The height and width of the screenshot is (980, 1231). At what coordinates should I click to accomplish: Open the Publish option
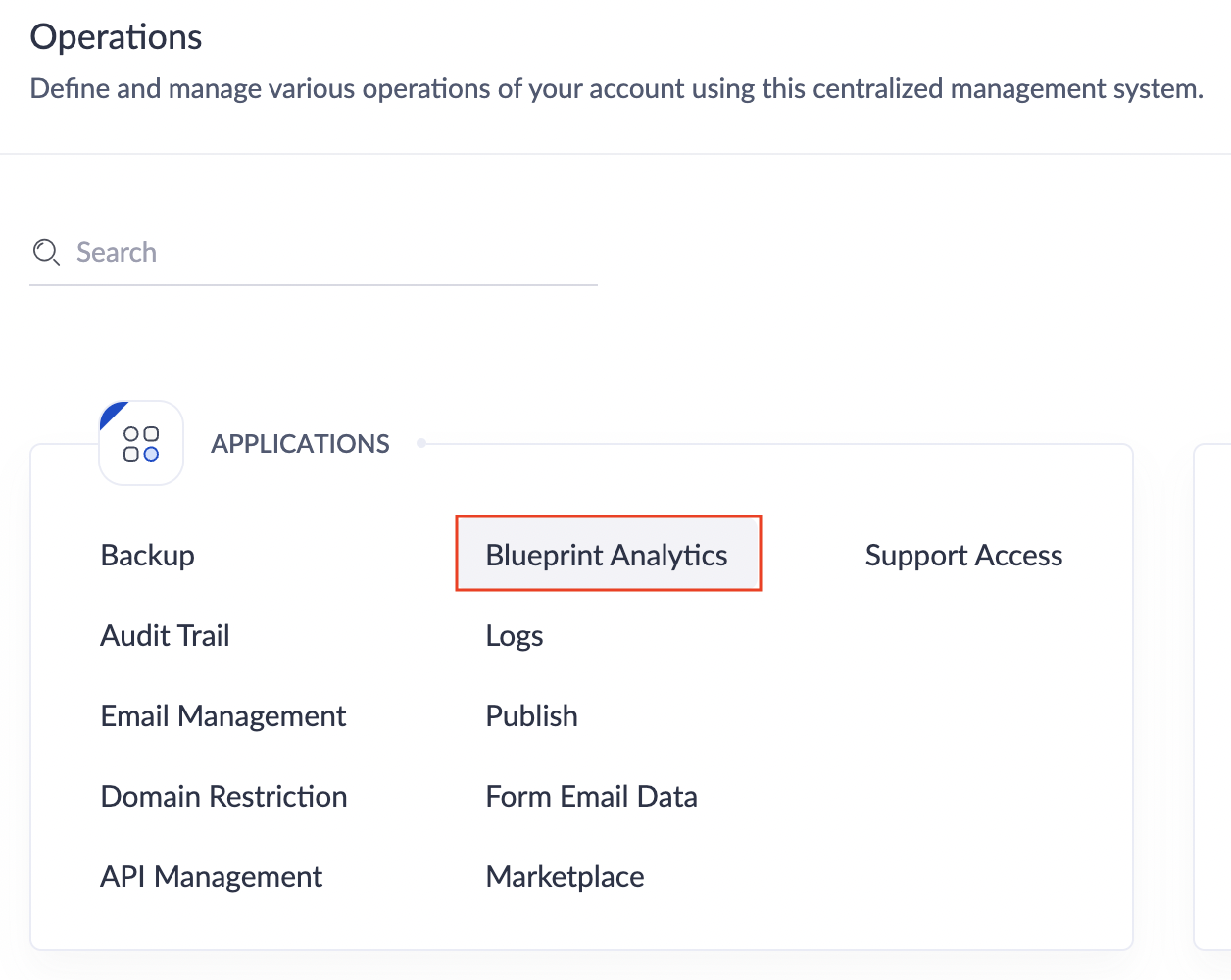coord(532,716)
